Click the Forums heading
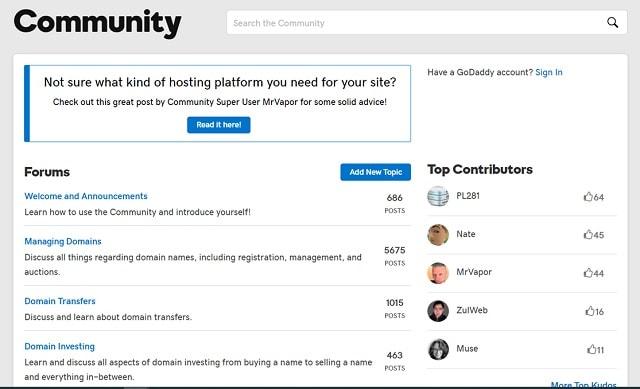The image size is (640, 389). [x=47, y=172]
